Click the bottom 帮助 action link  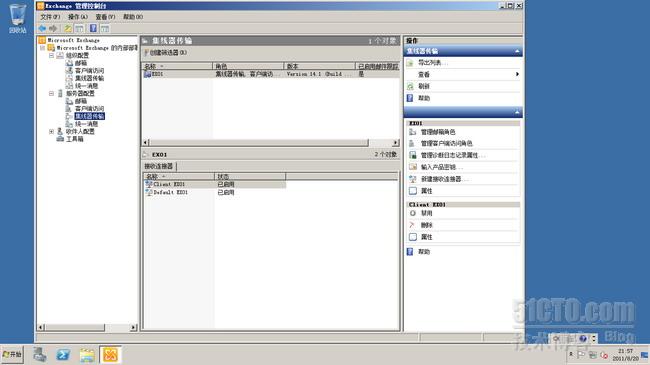click(424, 252)
